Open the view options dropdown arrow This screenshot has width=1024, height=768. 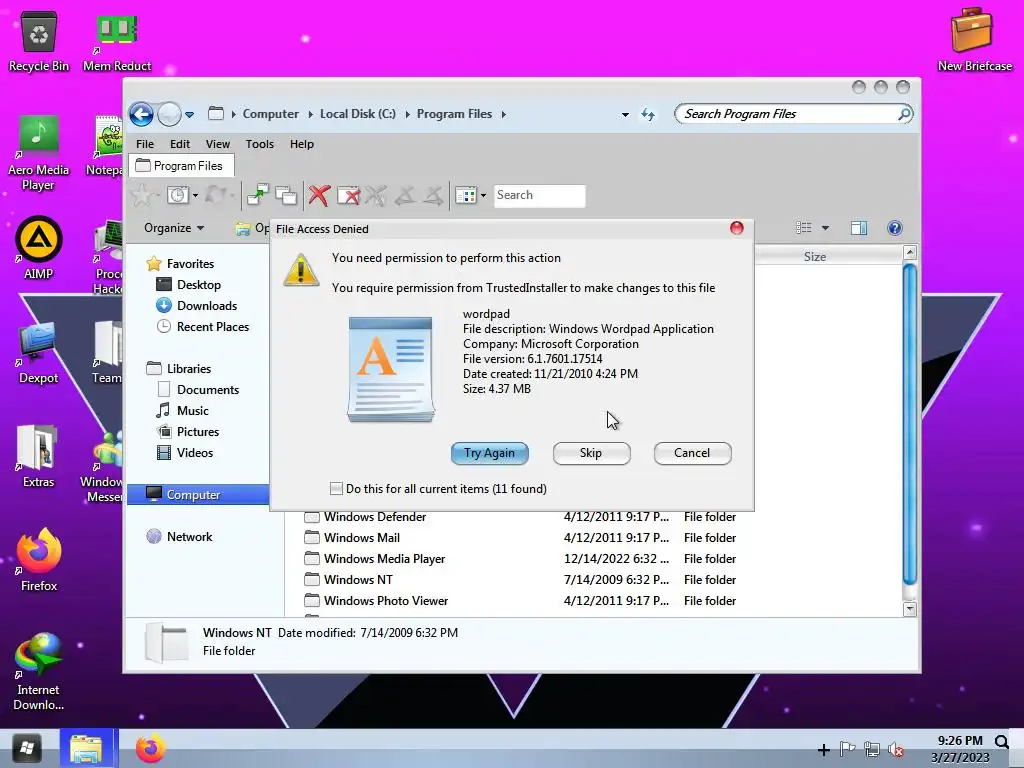pos(825,228)
